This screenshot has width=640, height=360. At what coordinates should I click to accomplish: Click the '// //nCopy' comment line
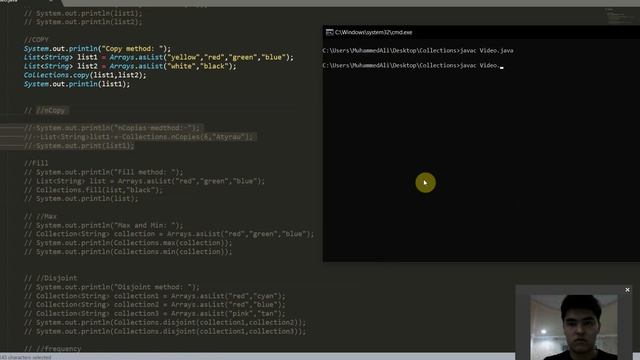tap(44, 111)
